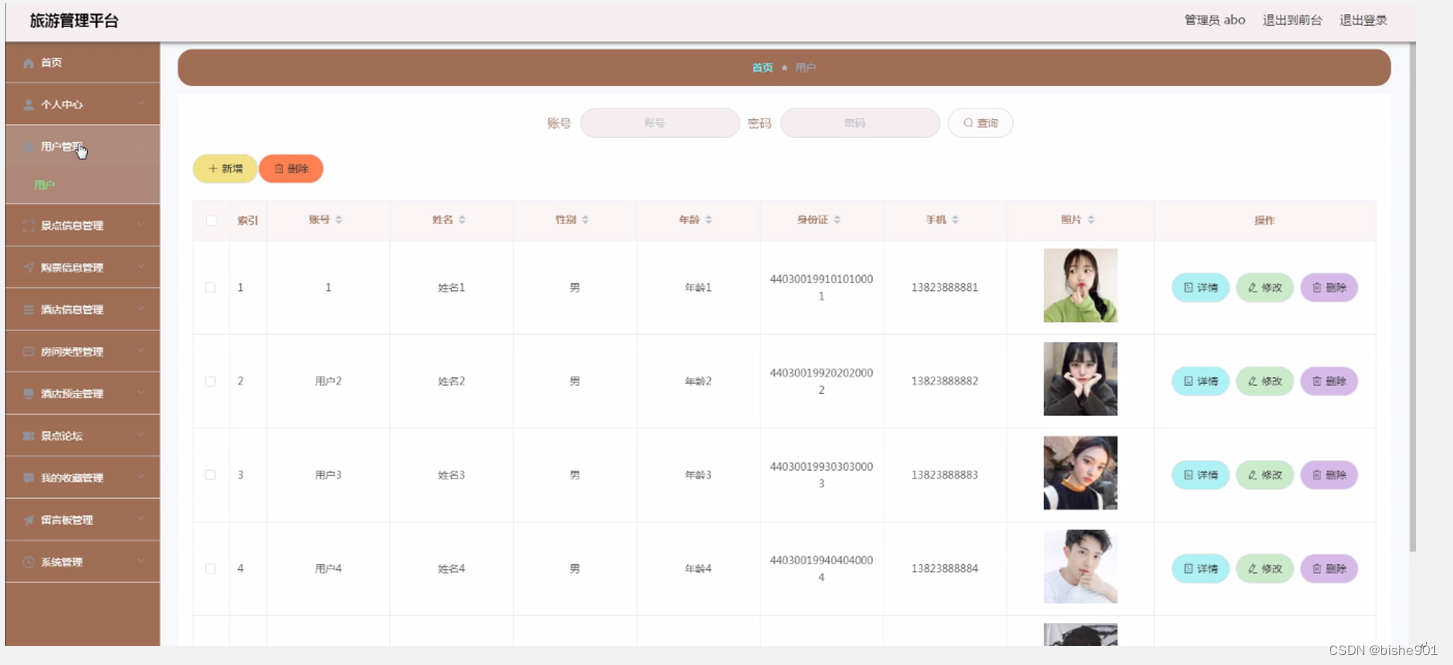This screenshot has height=665, width=1453.
Task: Click the photo thumbnail in row 姓名1
Action: tap(1080, 285)
